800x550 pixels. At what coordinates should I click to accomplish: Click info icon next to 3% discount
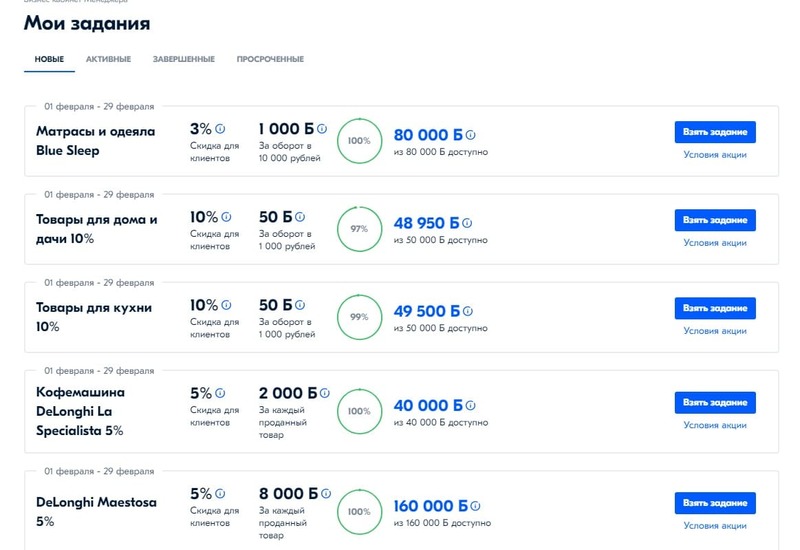220,130
